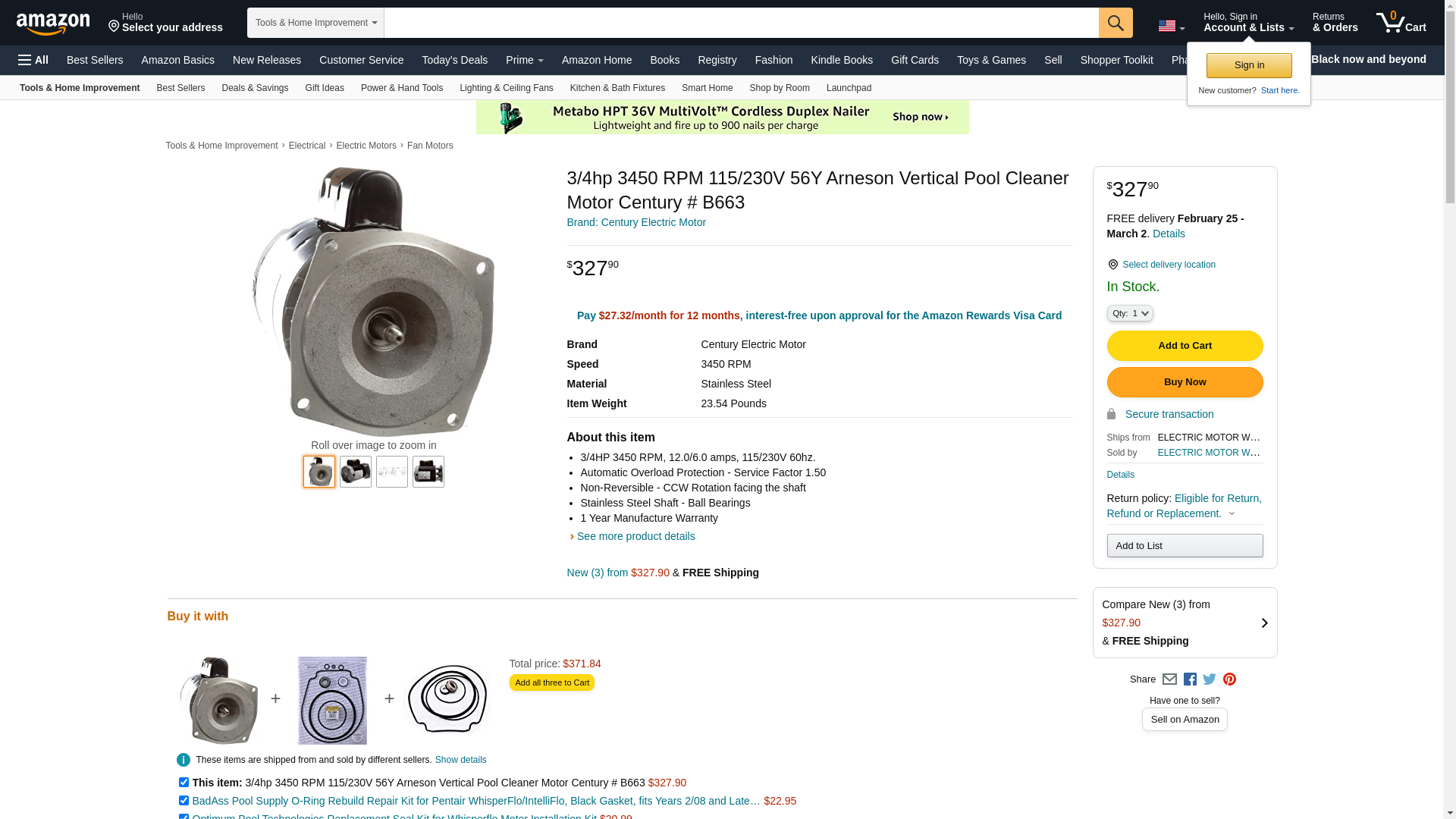Click the Add to Cart button
Screen dimensions: 1456x819
tap(1185, 346)
